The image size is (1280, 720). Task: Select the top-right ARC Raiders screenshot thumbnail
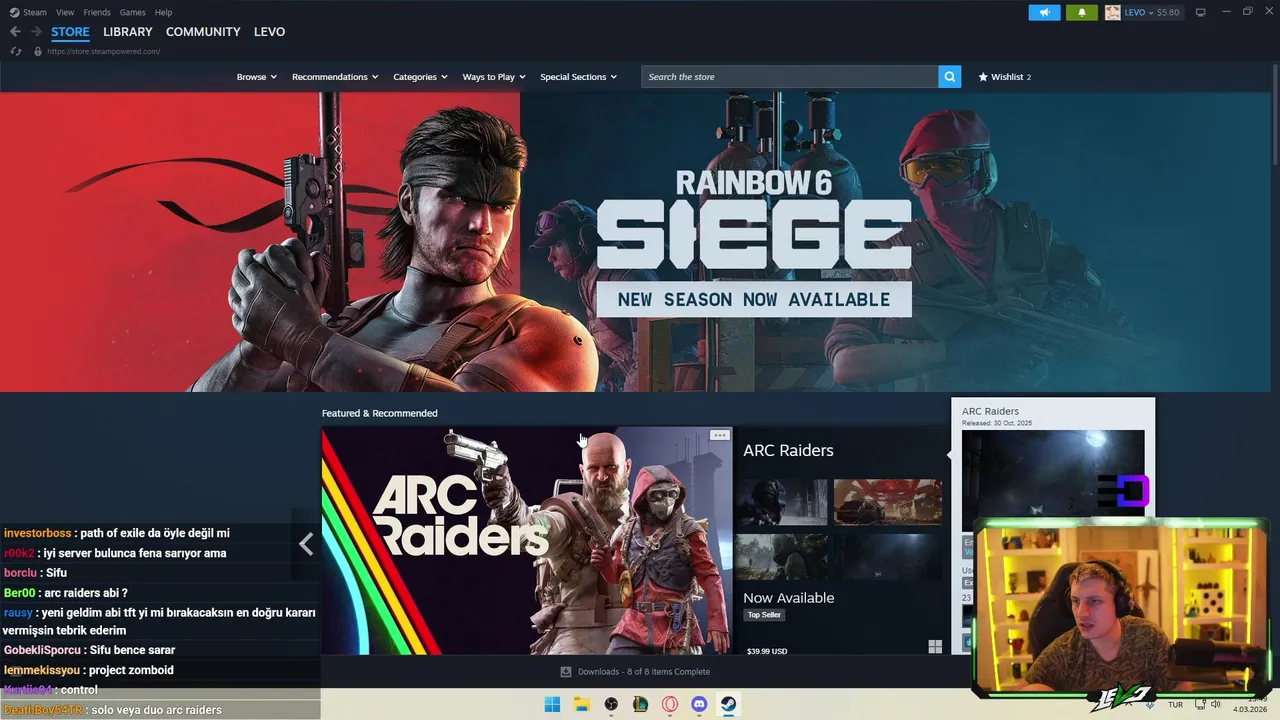888,502
